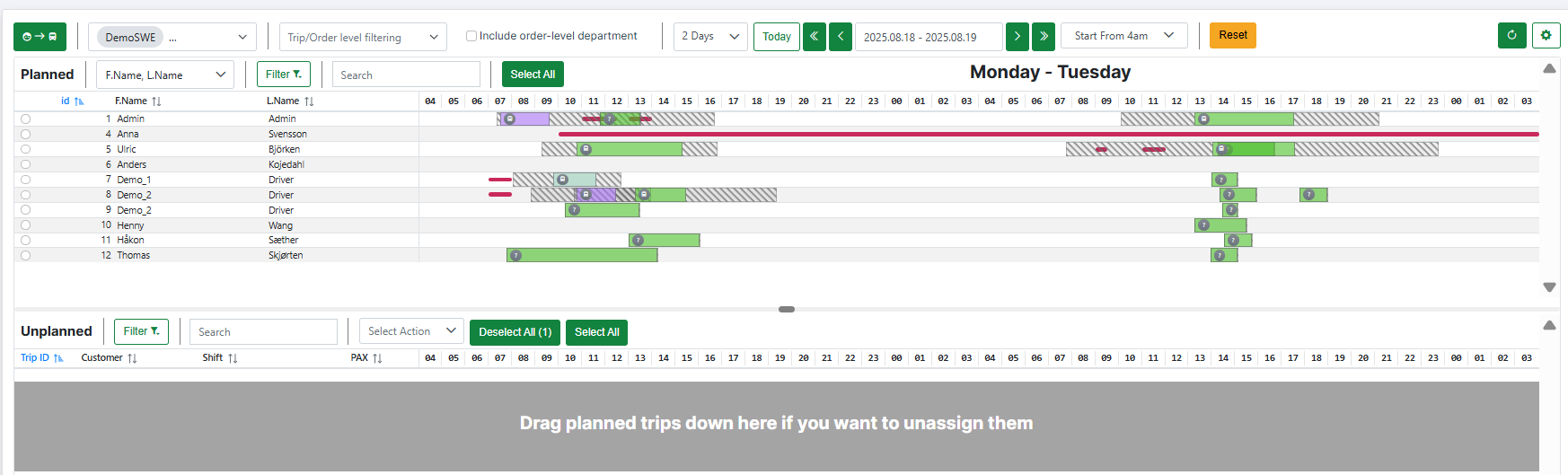Open settings with the gear icon

(x=1546, y=36)
